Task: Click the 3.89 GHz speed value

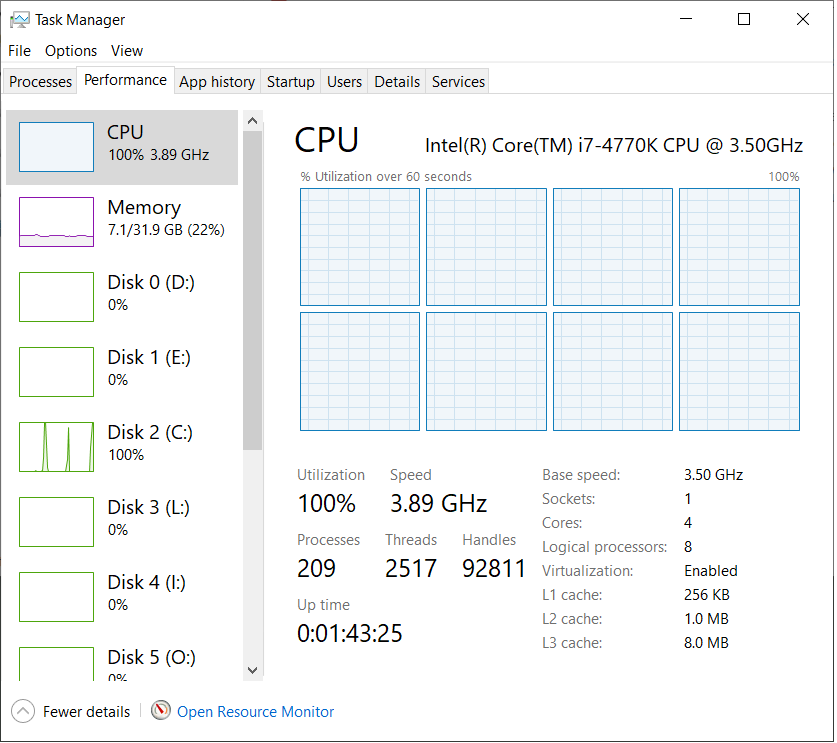Action: [x=440, y=505]
